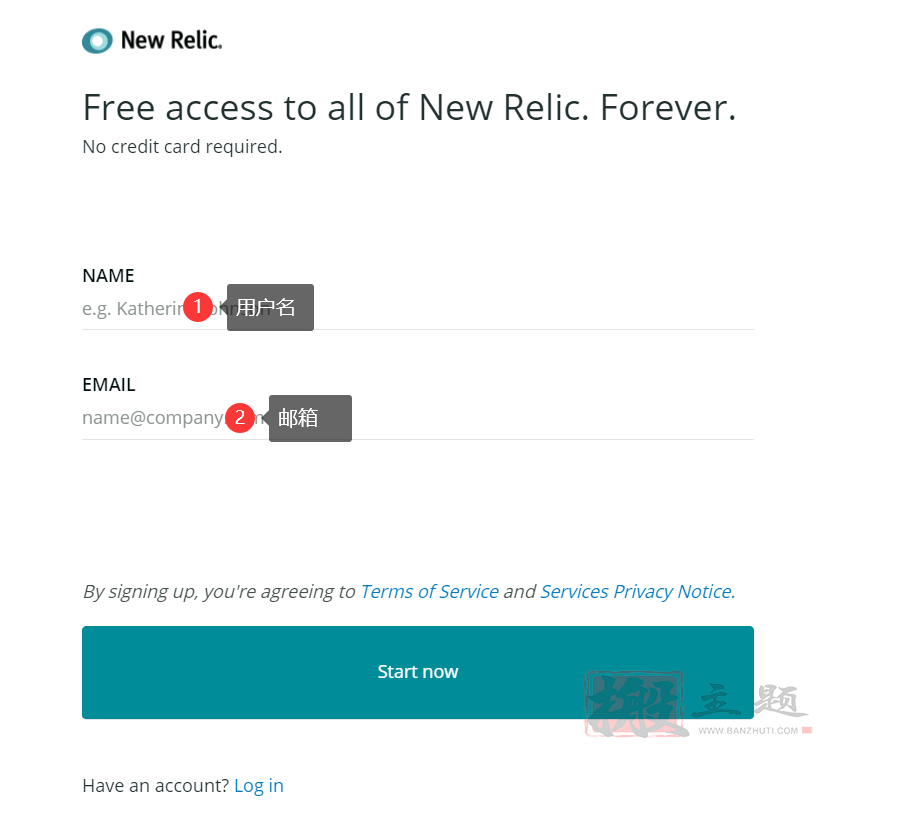Open the Terms of Service link
This screenshot has height=813, width=897.
(x=430, y=591)
